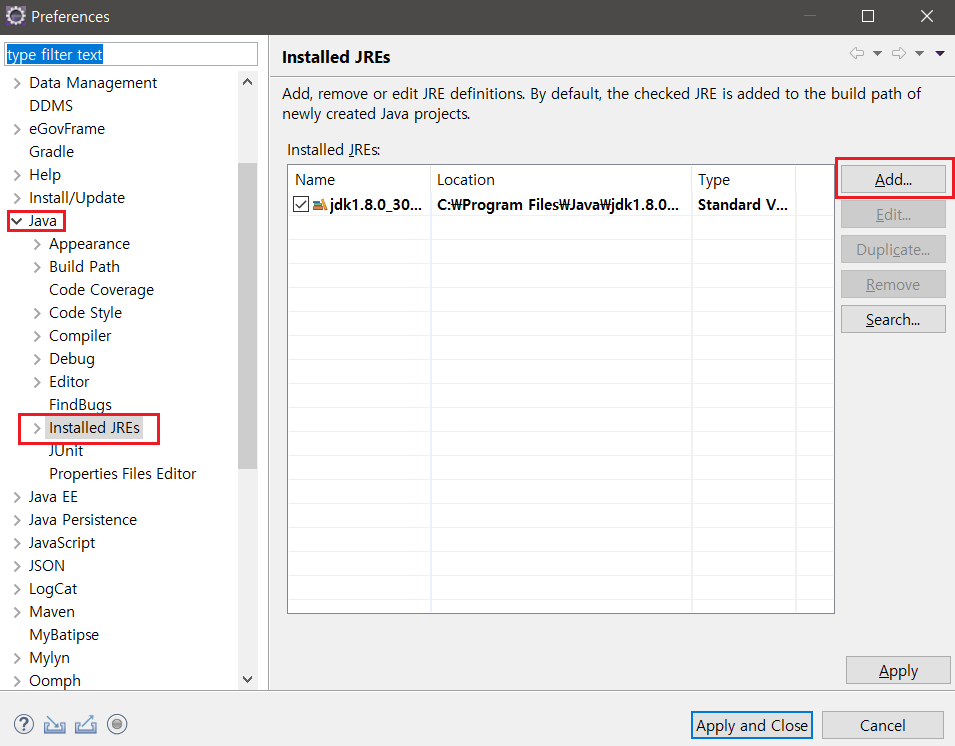Viewport: 955px width, 746px height.
Task: Expand the Maven node
Action: click(x=17, y=612)
